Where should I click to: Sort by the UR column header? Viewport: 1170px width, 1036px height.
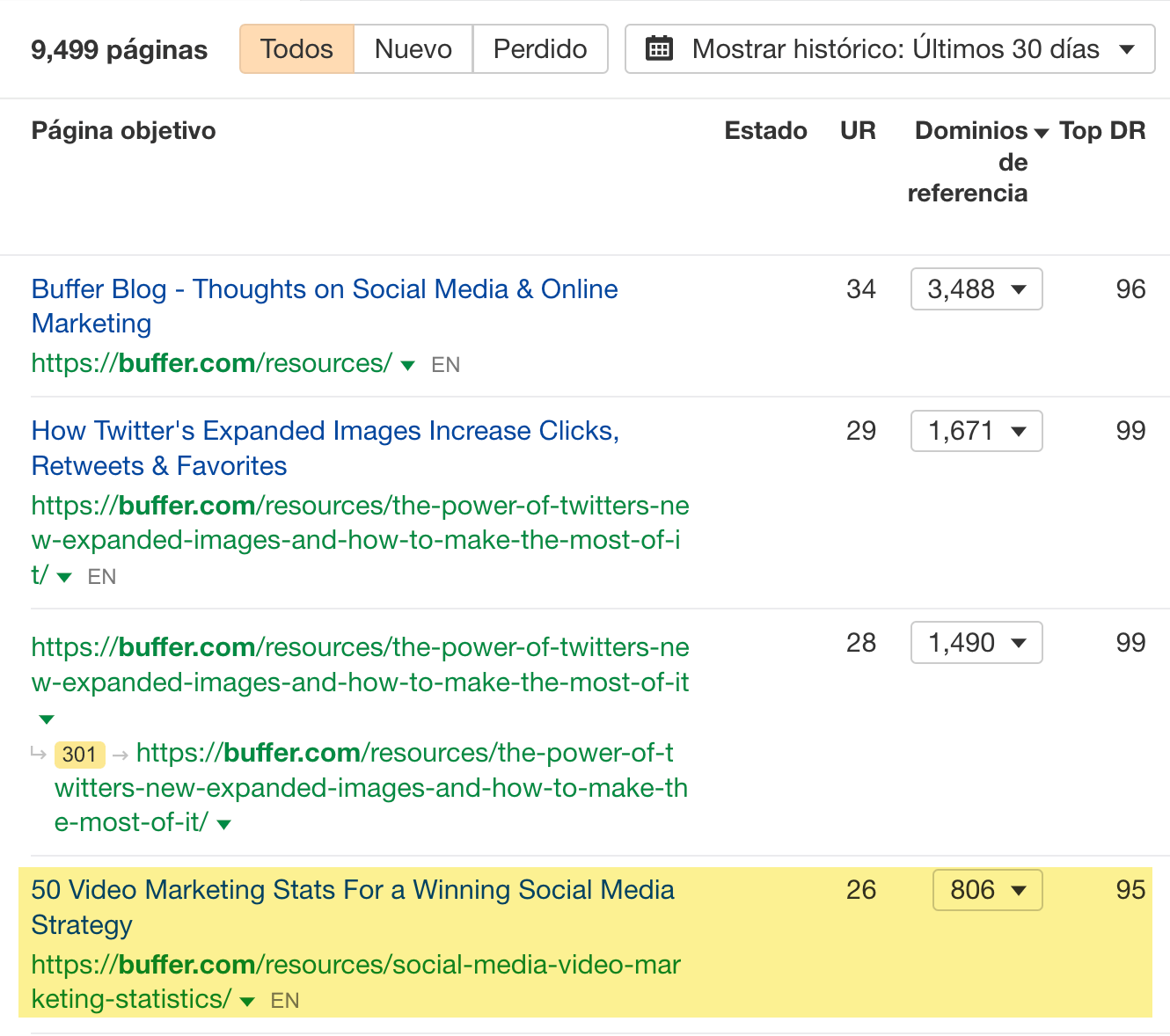pyautogui.click(x=857, y=131)
